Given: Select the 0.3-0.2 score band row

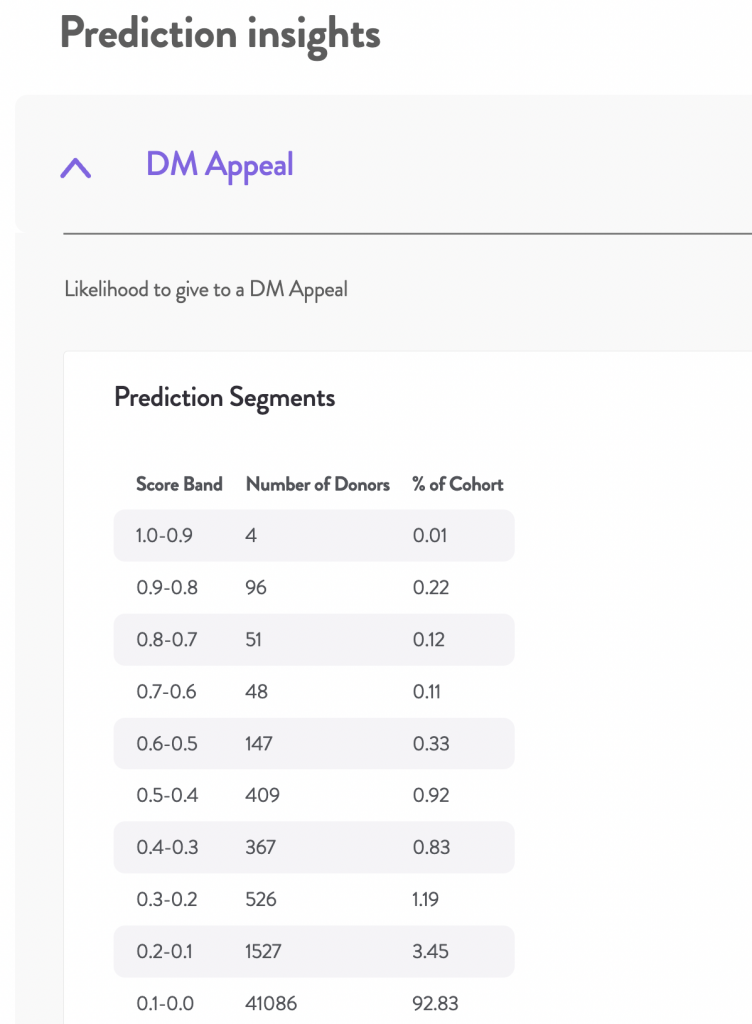Looking at the screenshot, I should (x=314, y=899).
